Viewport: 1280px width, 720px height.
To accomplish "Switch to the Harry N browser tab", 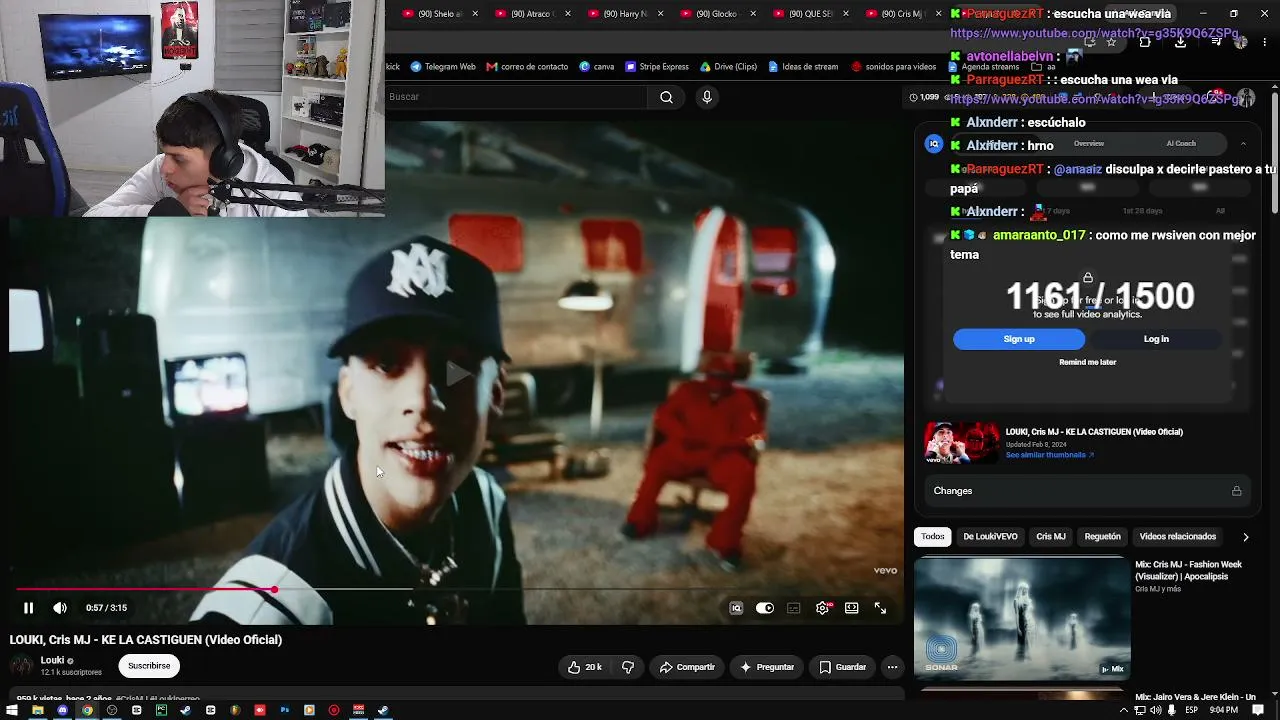I will tap(623, 14).
